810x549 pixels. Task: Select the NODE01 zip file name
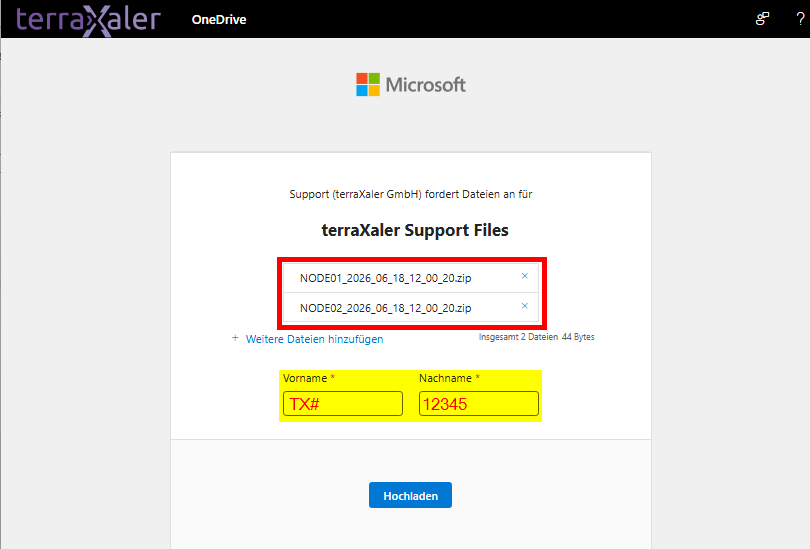coord(385,278)
